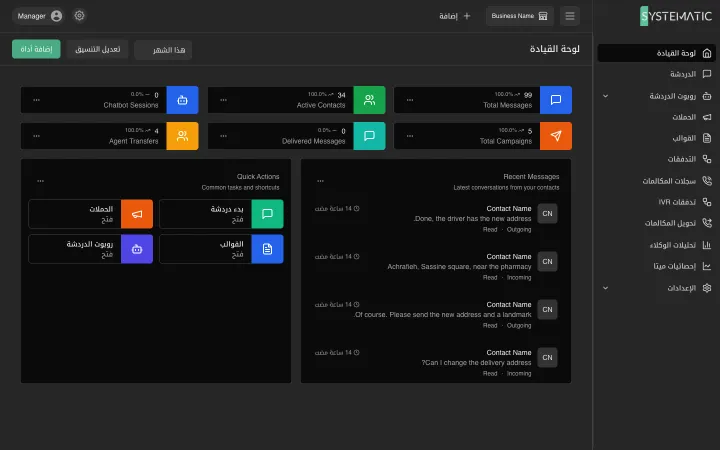Open the روبوت الدردشة quick action card
Image resolution: width=720 pixels, height=450 pixels.
coord(90,249)
